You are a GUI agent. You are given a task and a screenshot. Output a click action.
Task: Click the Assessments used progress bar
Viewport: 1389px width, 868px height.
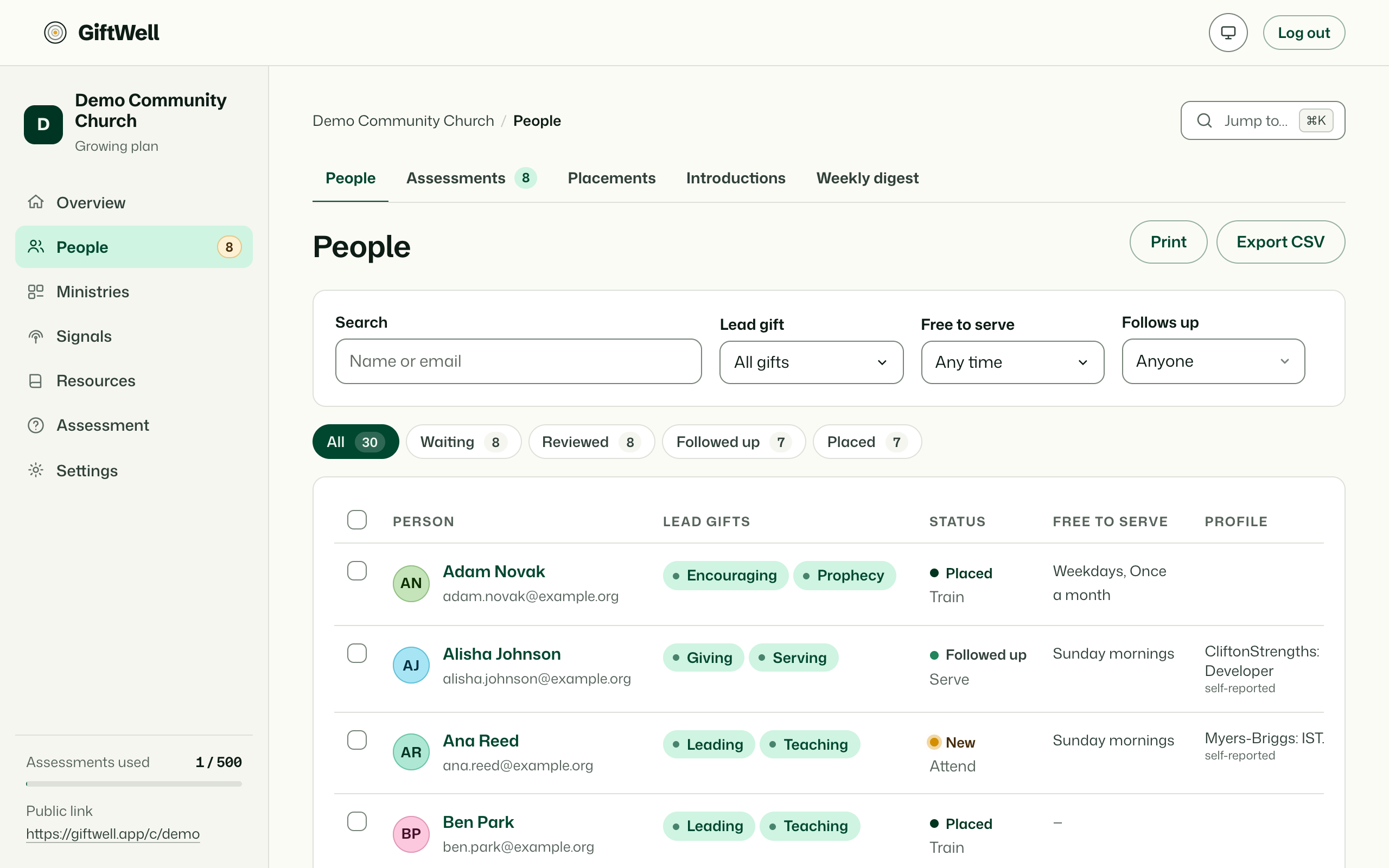133,783
